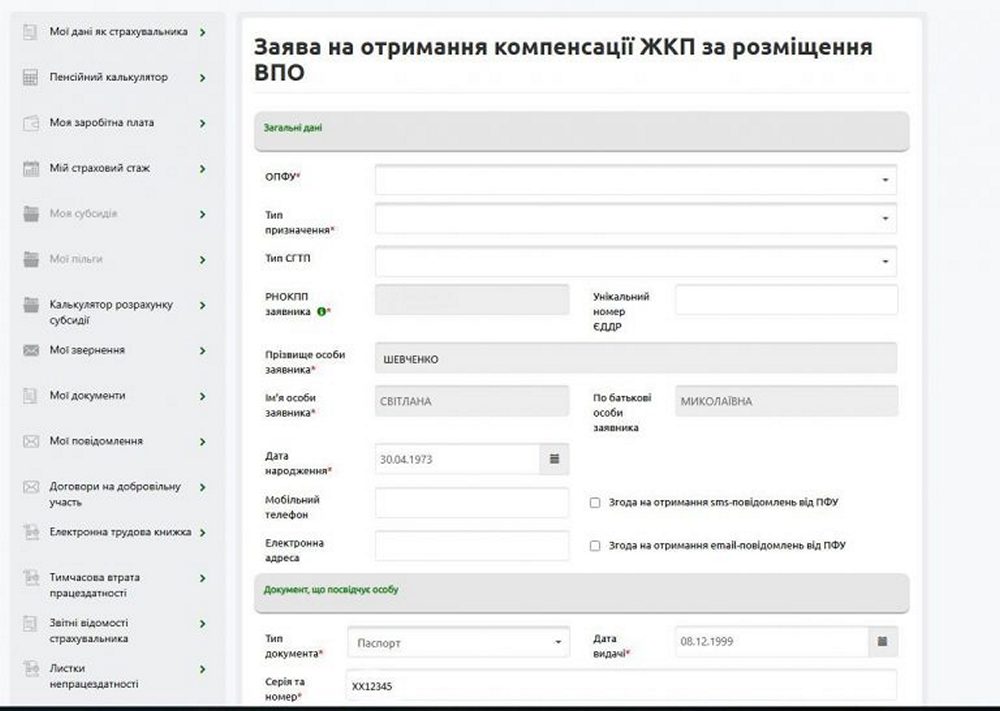Screen dimensions: 1000x711
Task: Click the calendar icon beside 'Мій страховий стаж'
Action: point(30,168)
